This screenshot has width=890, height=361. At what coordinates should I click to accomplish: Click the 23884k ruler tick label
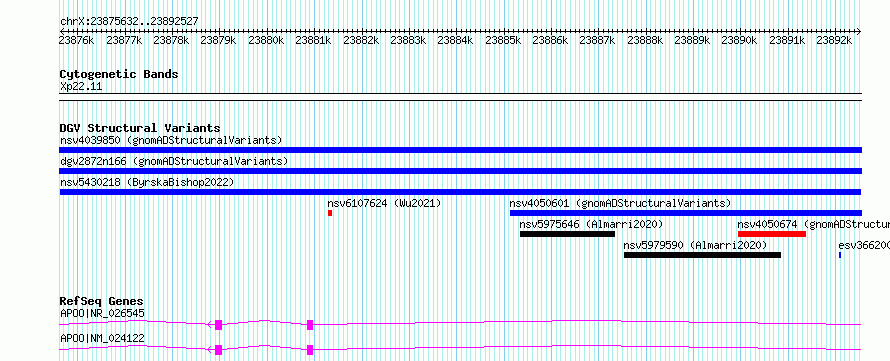coord(455,40)
